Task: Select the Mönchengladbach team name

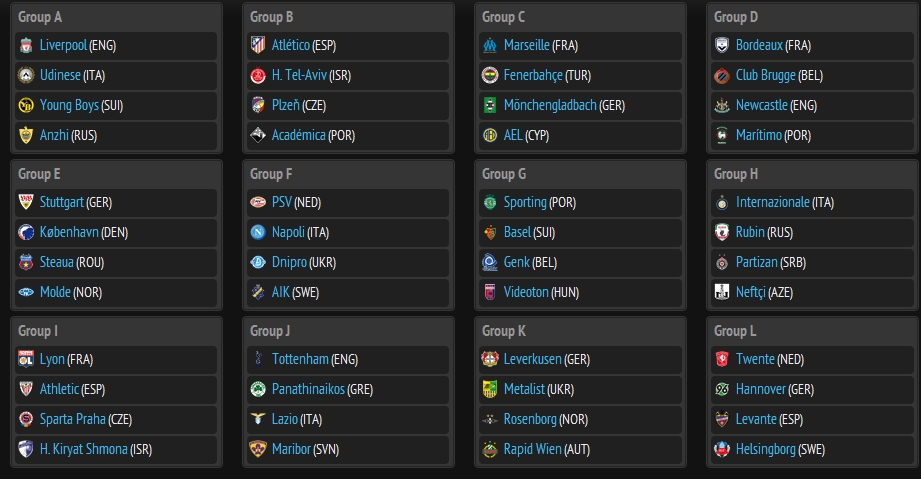Action: click(x=550, y=105)
